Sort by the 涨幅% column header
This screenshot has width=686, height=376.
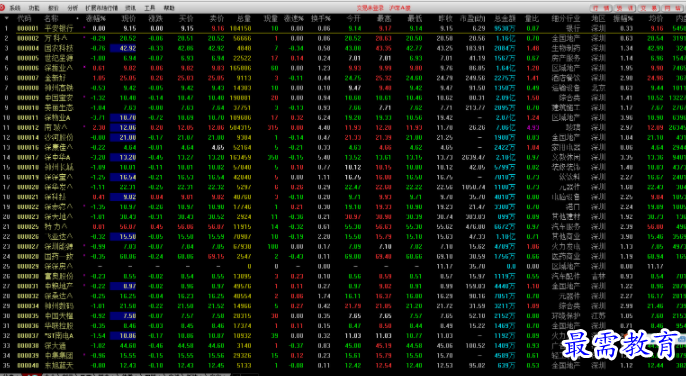click(x=96, y=18)
